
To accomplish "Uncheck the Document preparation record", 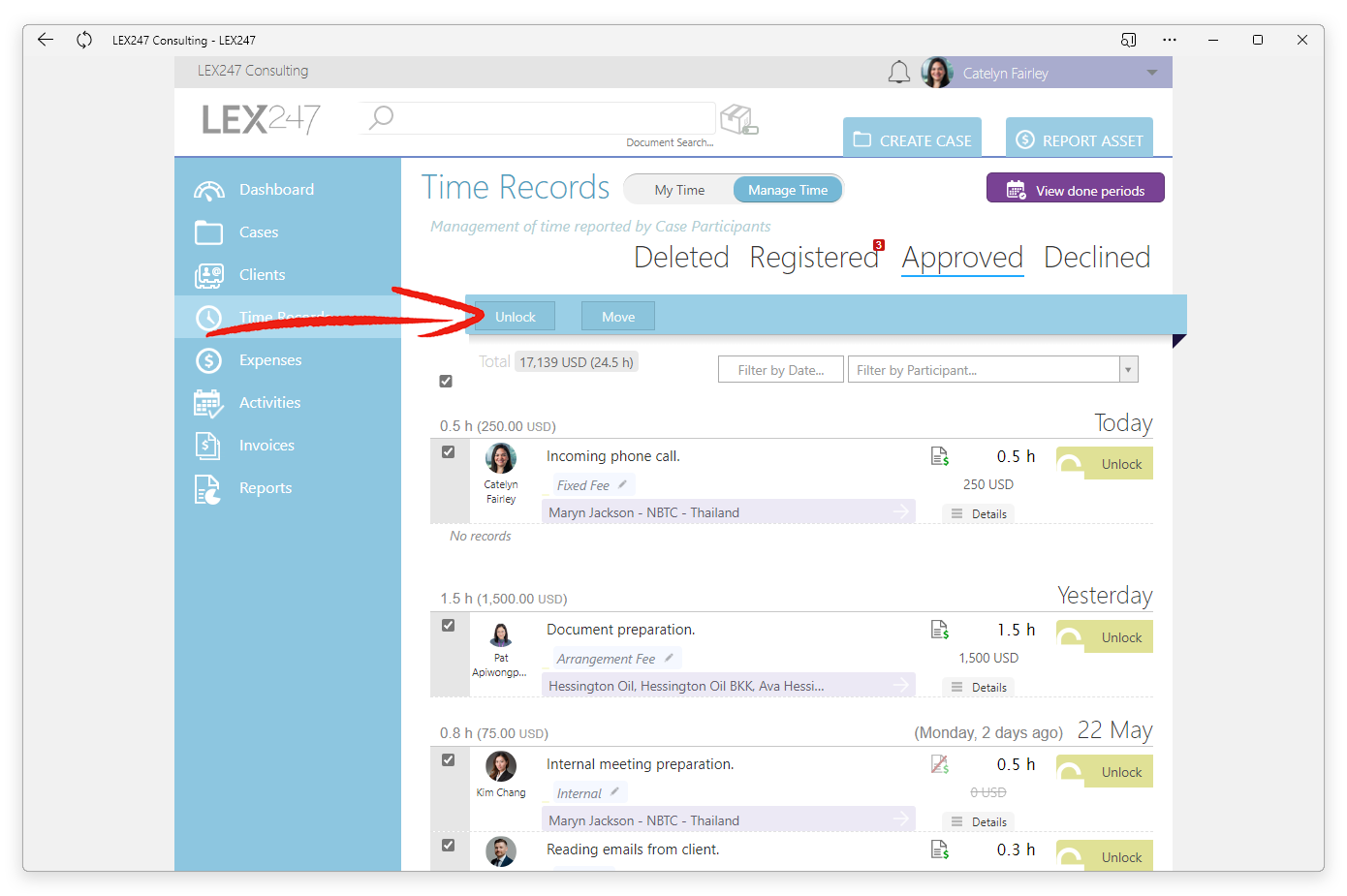I will pyautogui.click(x=448, y=626).
